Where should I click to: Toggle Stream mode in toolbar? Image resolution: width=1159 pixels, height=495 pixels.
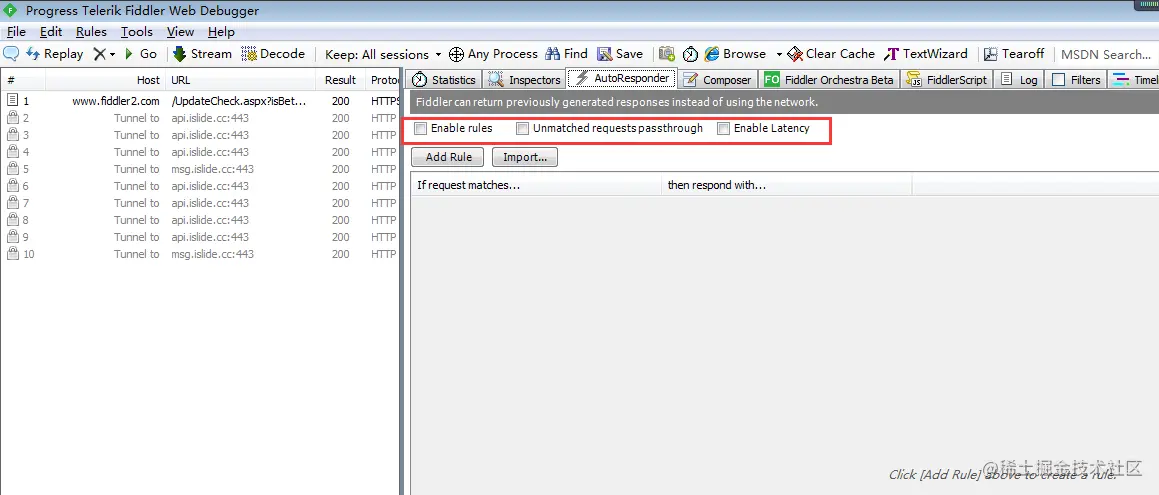pos(203,54)
